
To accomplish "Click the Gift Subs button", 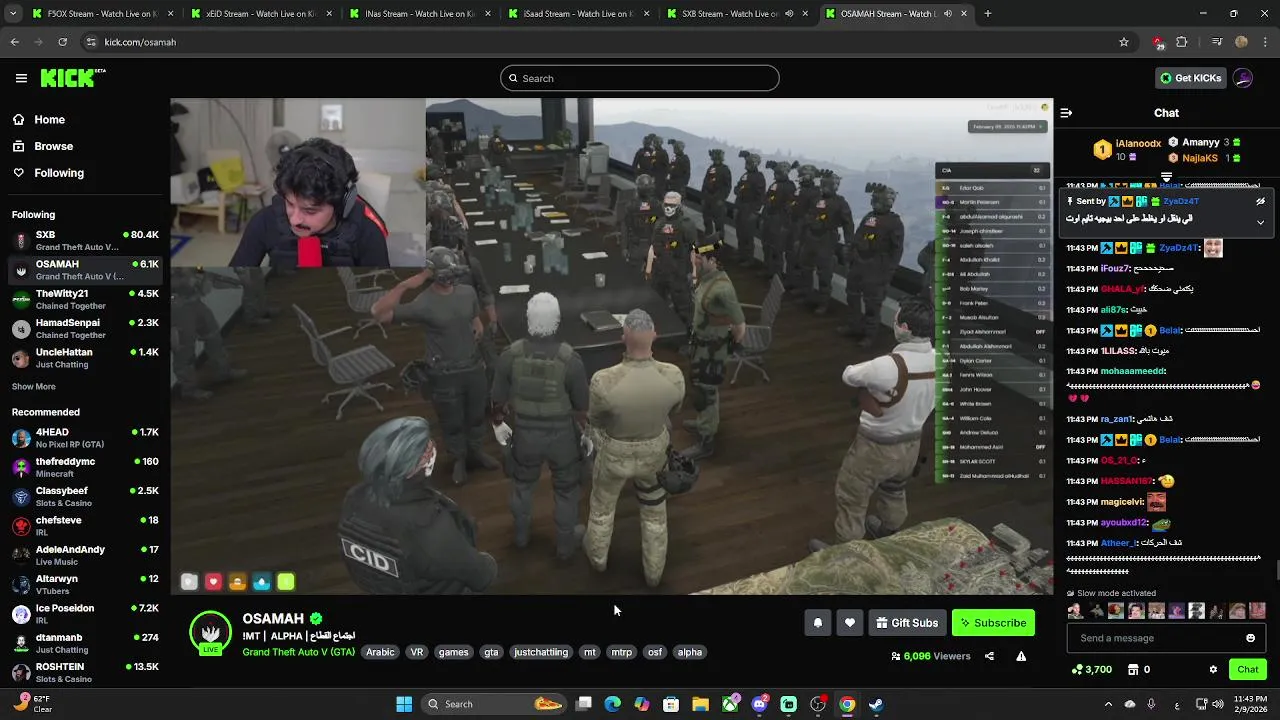I will tap(907, 623).
